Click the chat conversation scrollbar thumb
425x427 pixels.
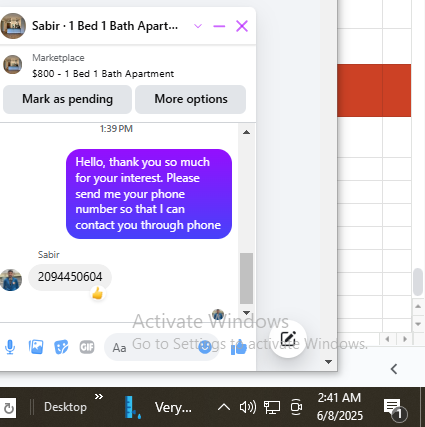click(246, 278)
